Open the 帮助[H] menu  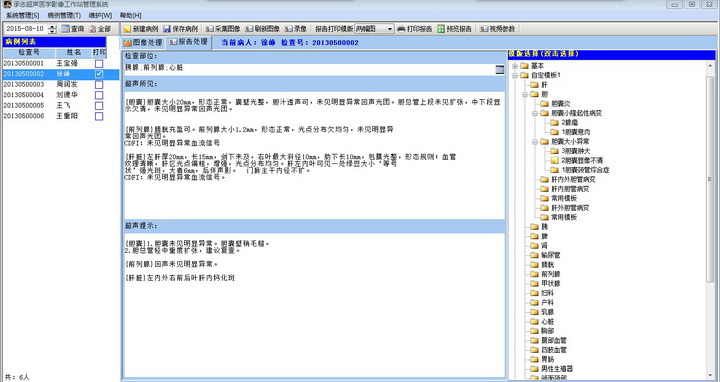tap(130, 15)
